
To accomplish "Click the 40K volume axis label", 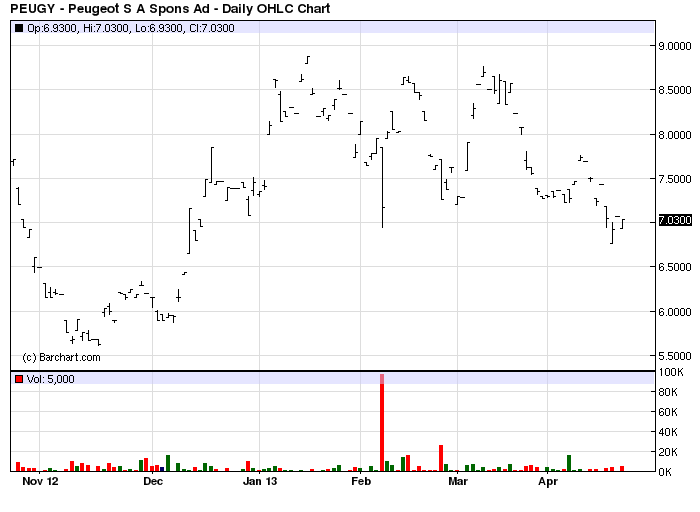I will coord(668,432).
